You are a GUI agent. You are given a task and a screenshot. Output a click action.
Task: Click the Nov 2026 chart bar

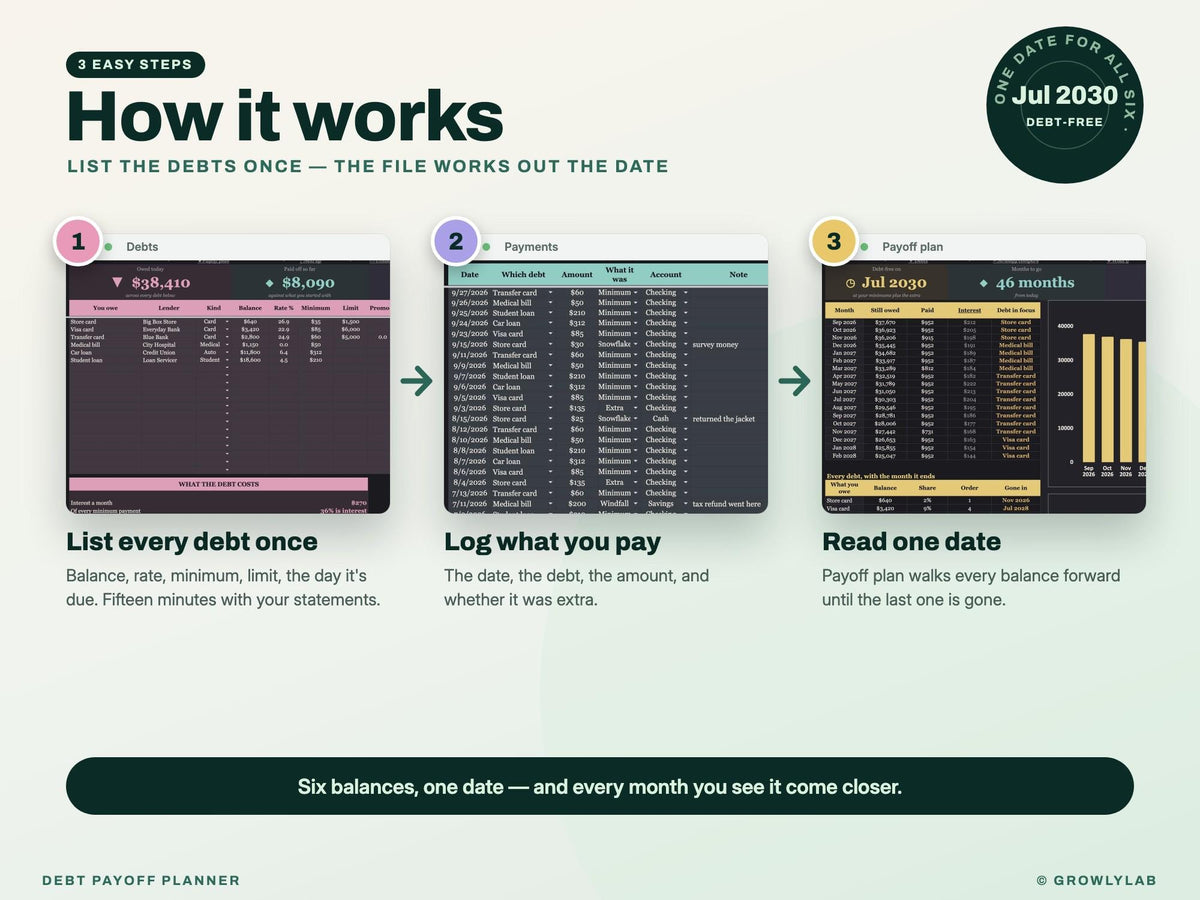pos(1126,401)
